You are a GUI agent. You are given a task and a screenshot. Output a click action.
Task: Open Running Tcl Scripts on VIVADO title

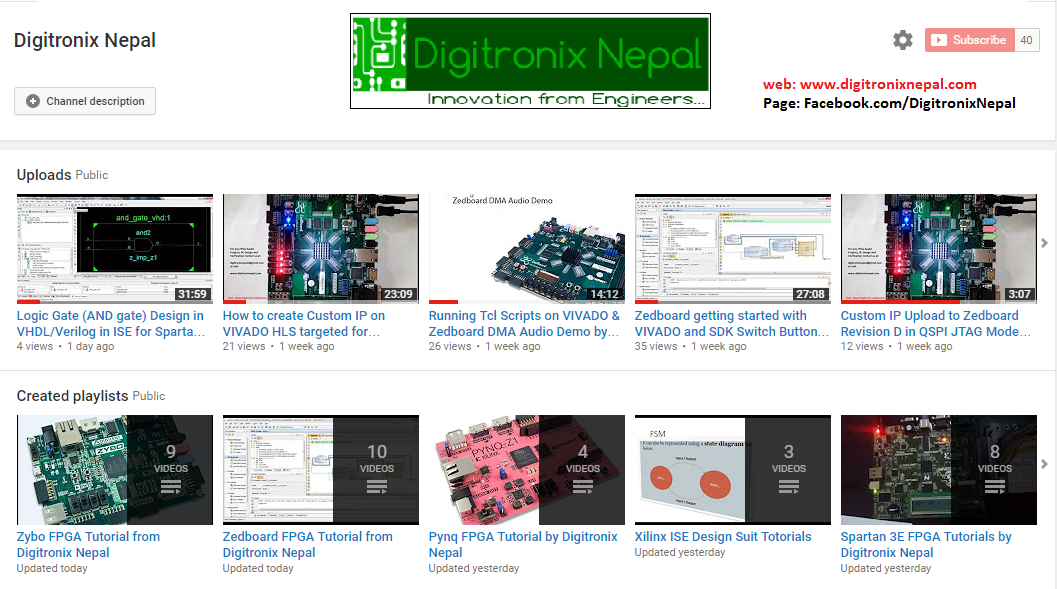click(524, 323)
